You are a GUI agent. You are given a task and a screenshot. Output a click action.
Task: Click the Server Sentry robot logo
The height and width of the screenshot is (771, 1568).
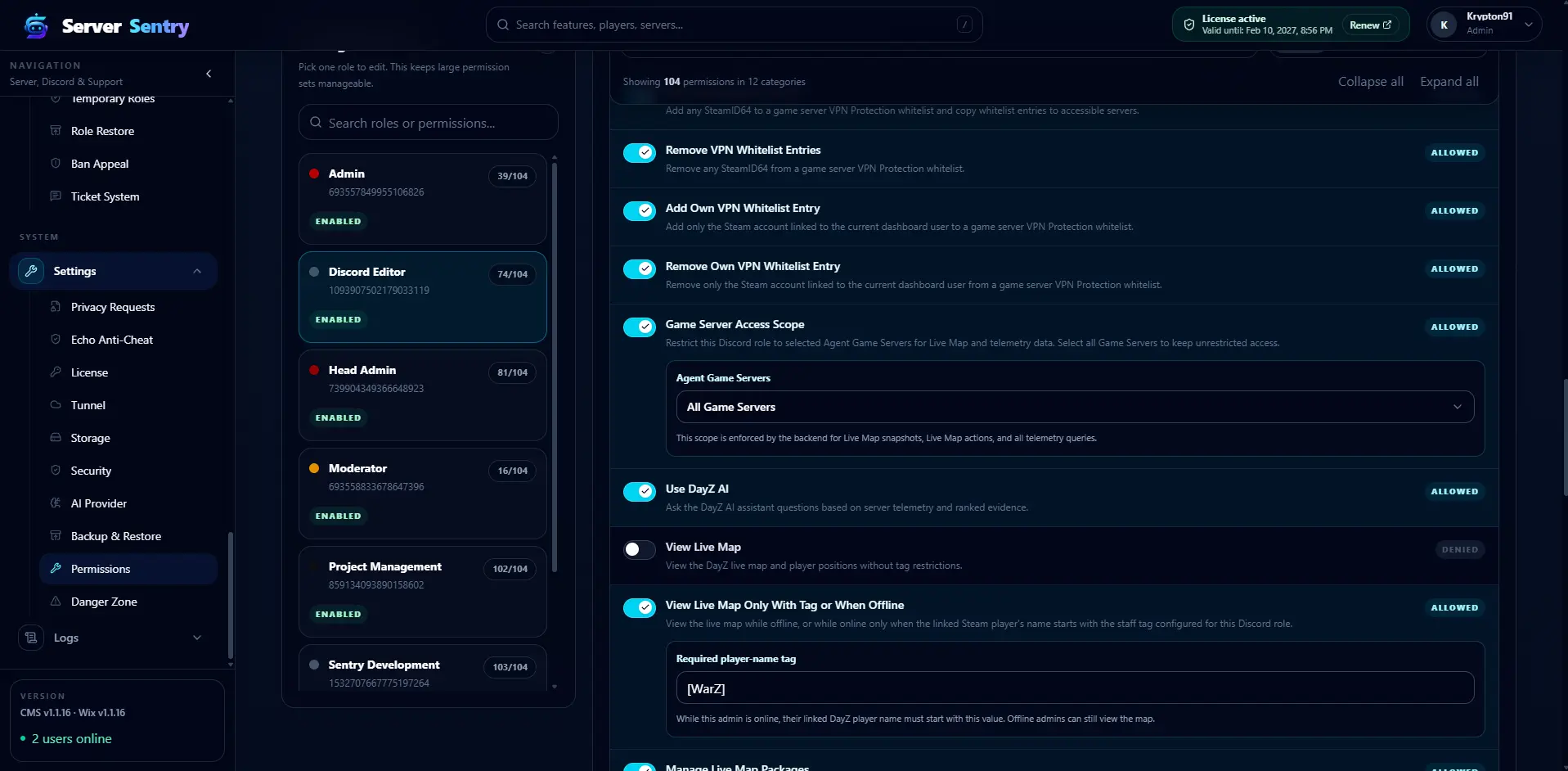[36, 26]
